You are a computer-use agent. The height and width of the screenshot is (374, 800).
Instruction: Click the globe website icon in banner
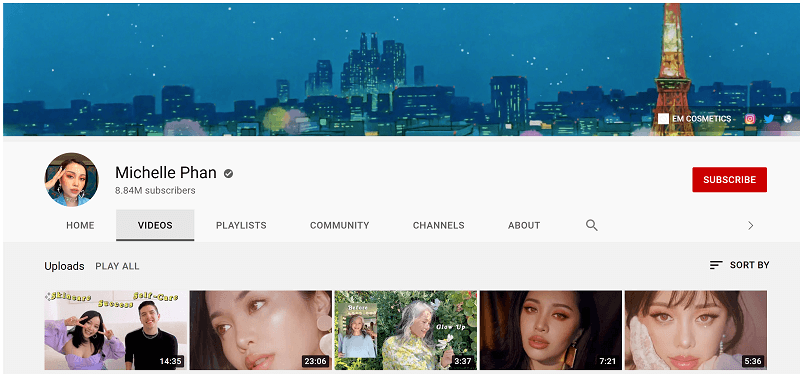click(x=788, y=119)
